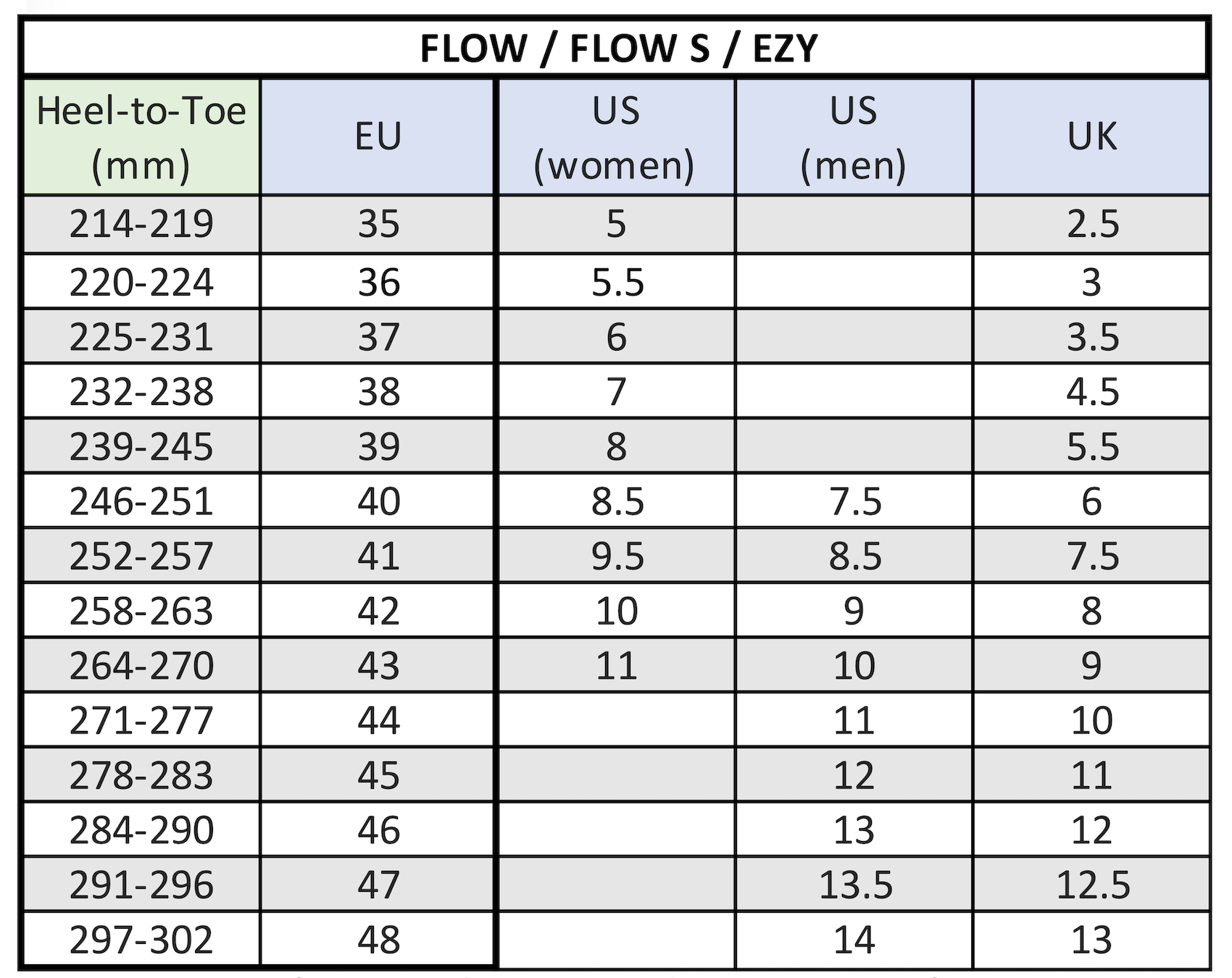Click the EU size 36 cell

pos(378,282)
